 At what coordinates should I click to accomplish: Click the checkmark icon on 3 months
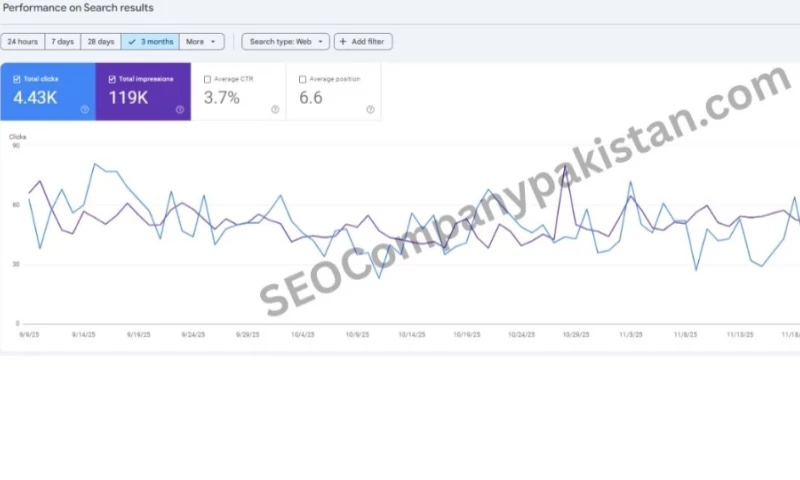tap(132, 42)
